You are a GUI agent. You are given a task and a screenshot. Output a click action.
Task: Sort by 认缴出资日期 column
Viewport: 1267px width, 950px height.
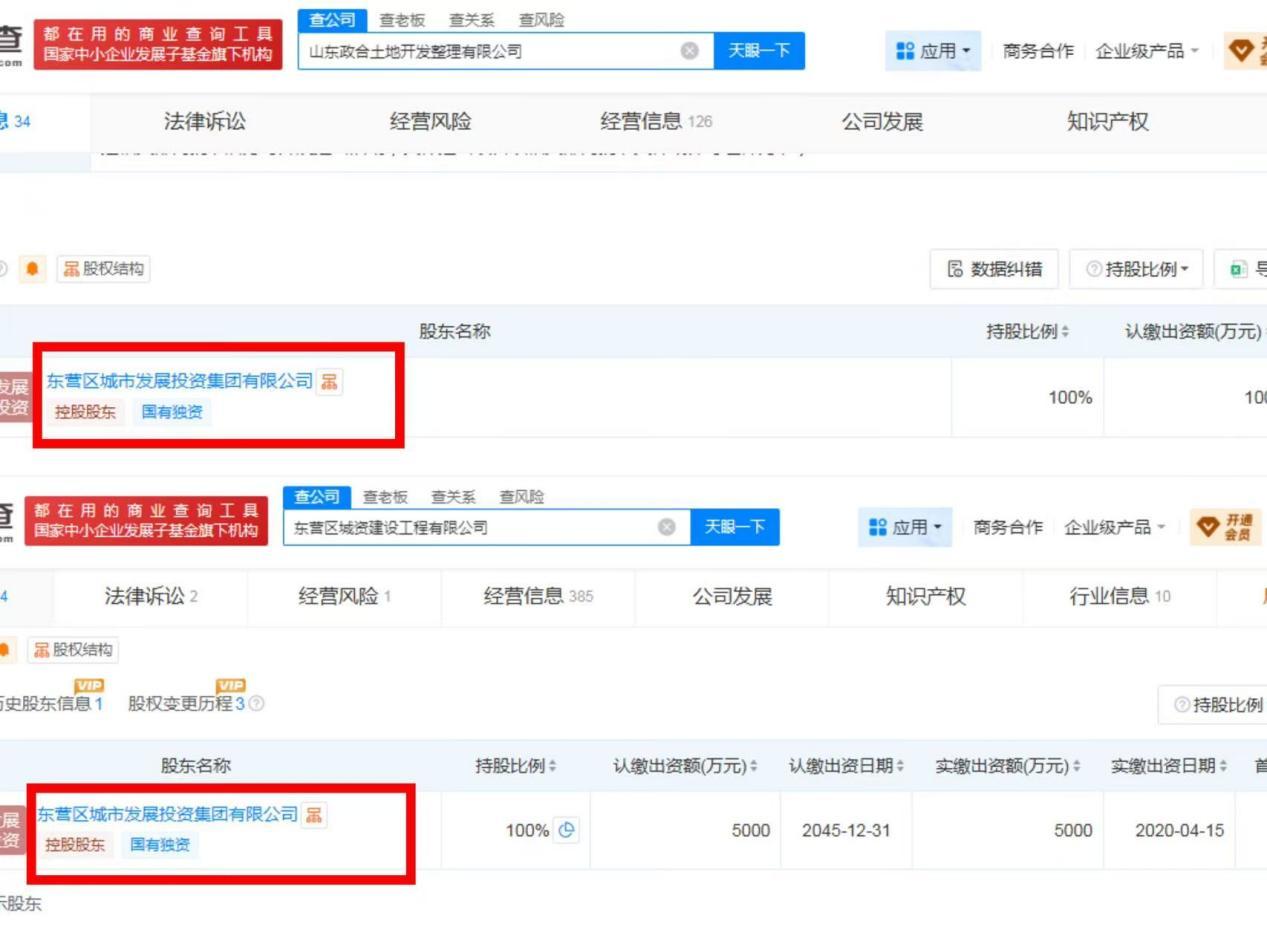900,766
